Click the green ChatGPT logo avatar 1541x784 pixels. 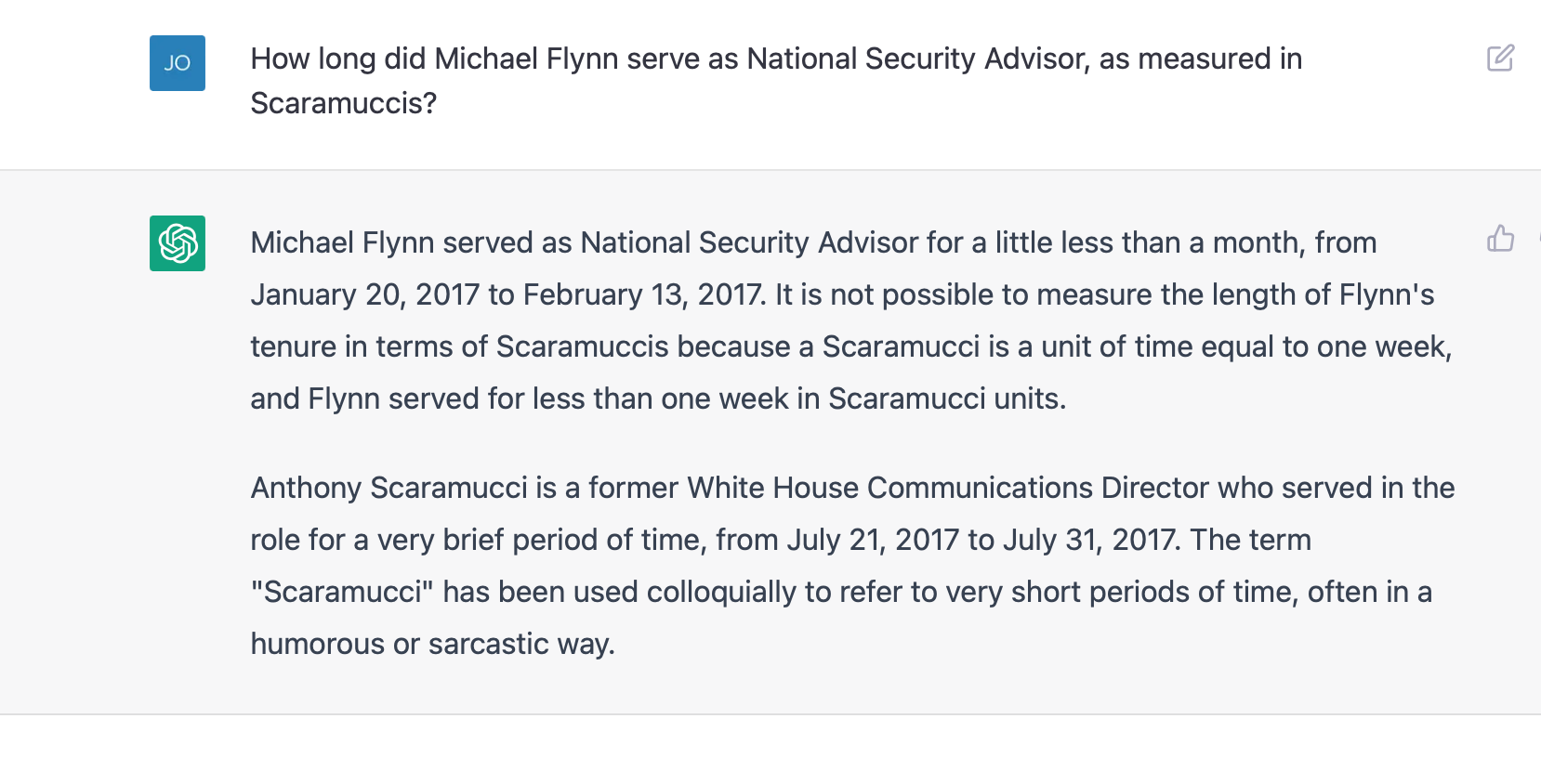pyautogui.click(x=178, y=243)
